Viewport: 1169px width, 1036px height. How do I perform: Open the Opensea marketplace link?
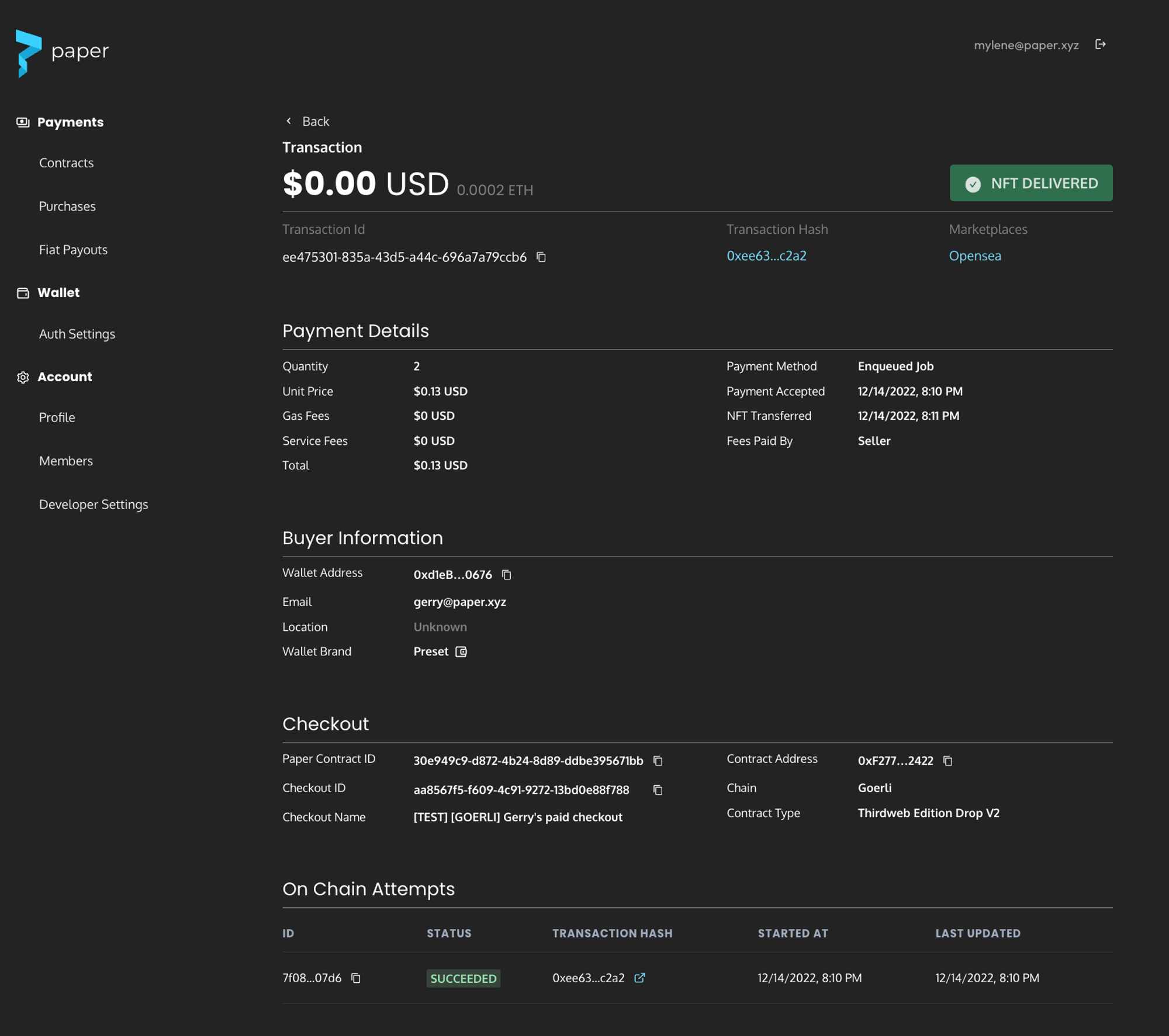[974, 255]
